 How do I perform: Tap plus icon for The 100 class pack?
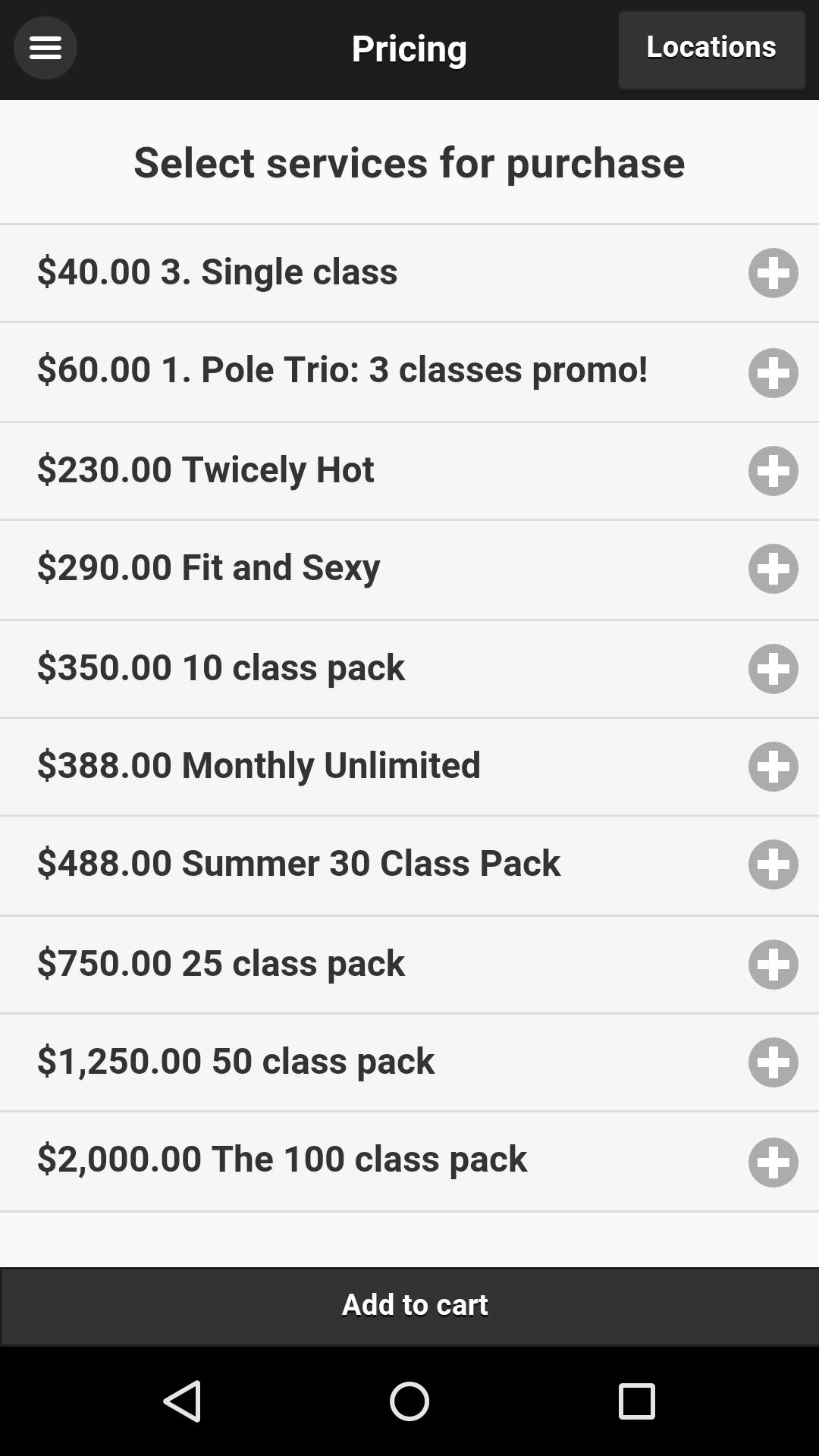pos(773,1163)
